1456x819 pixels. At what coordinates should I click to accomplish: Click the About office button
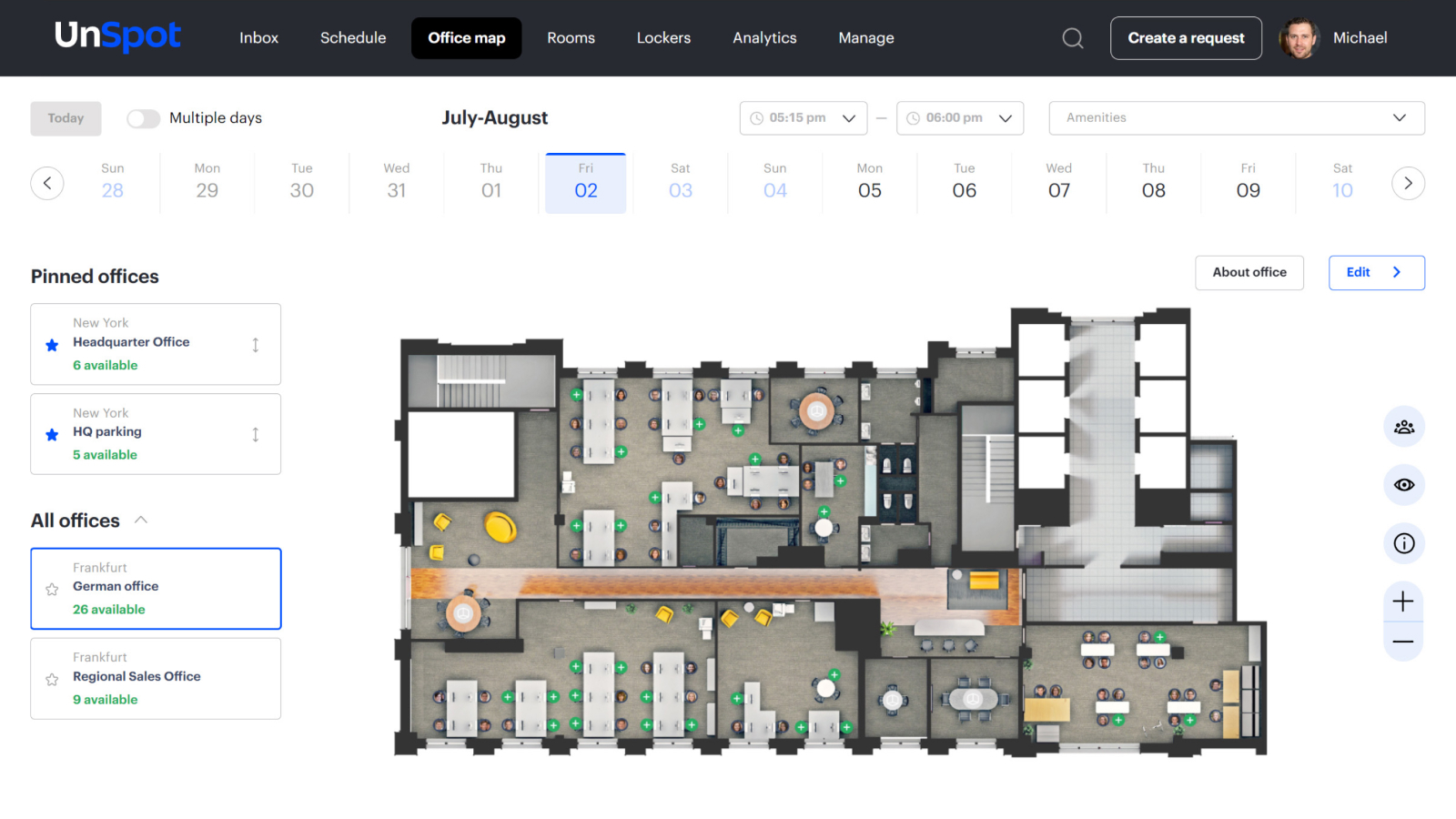(1249, 272)
